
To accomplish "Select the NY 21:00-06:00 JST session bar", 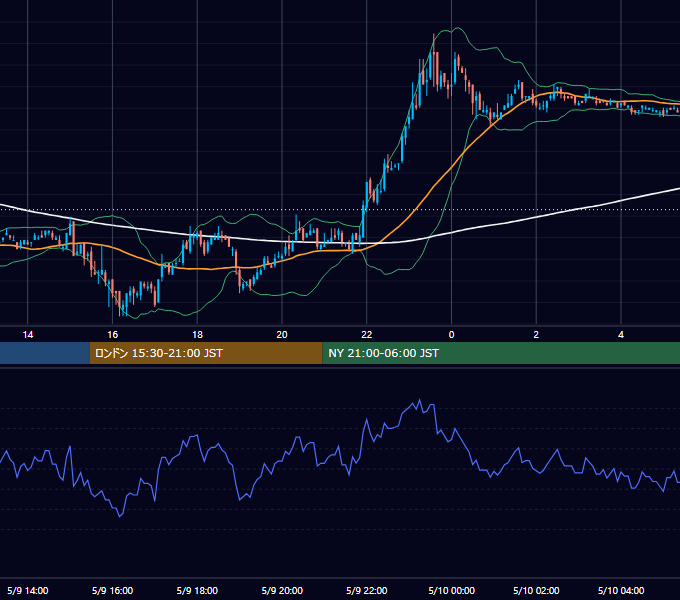I will pos(501,353).
